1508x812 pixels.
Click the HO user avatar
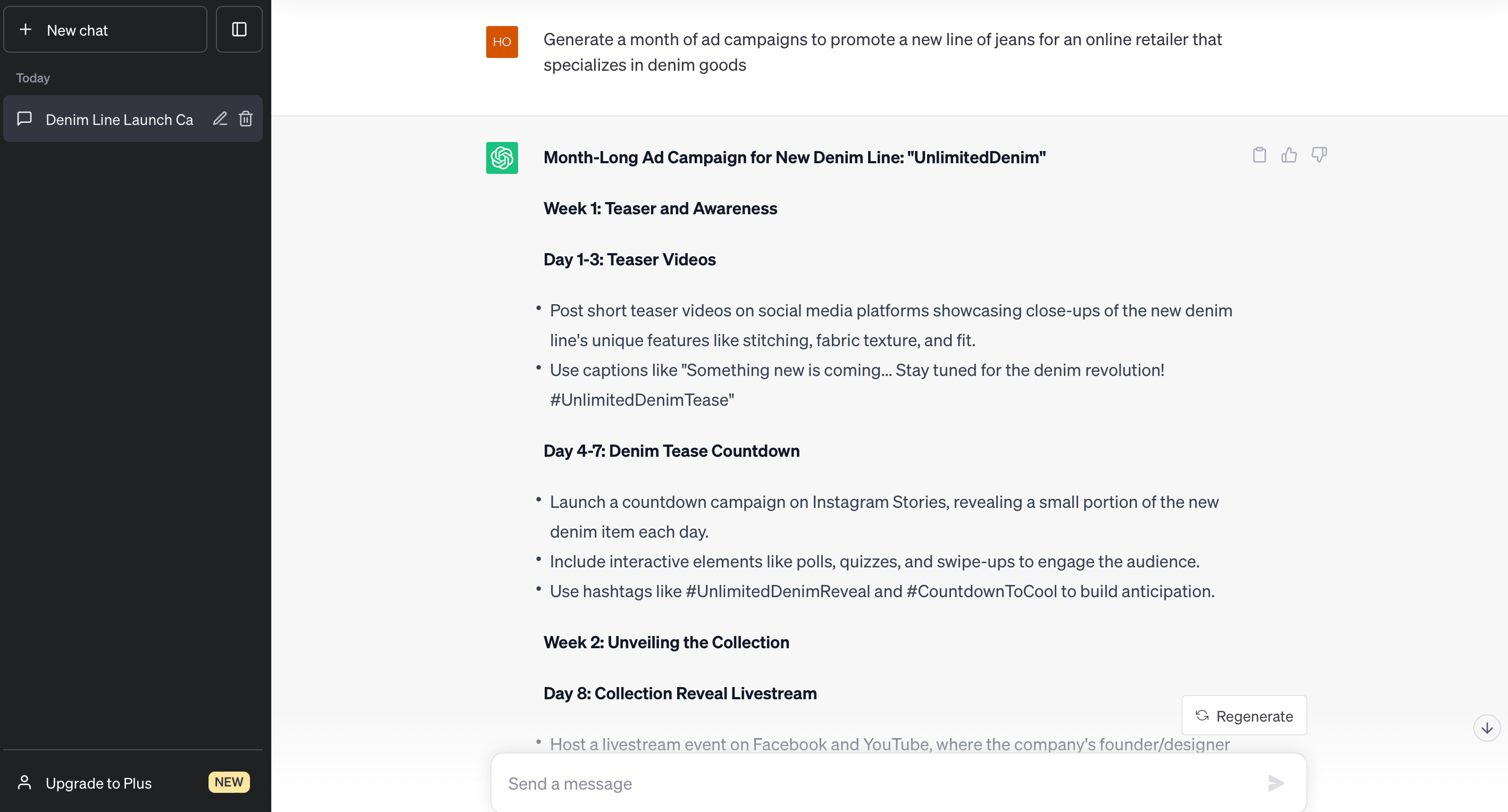pos(502,42)
